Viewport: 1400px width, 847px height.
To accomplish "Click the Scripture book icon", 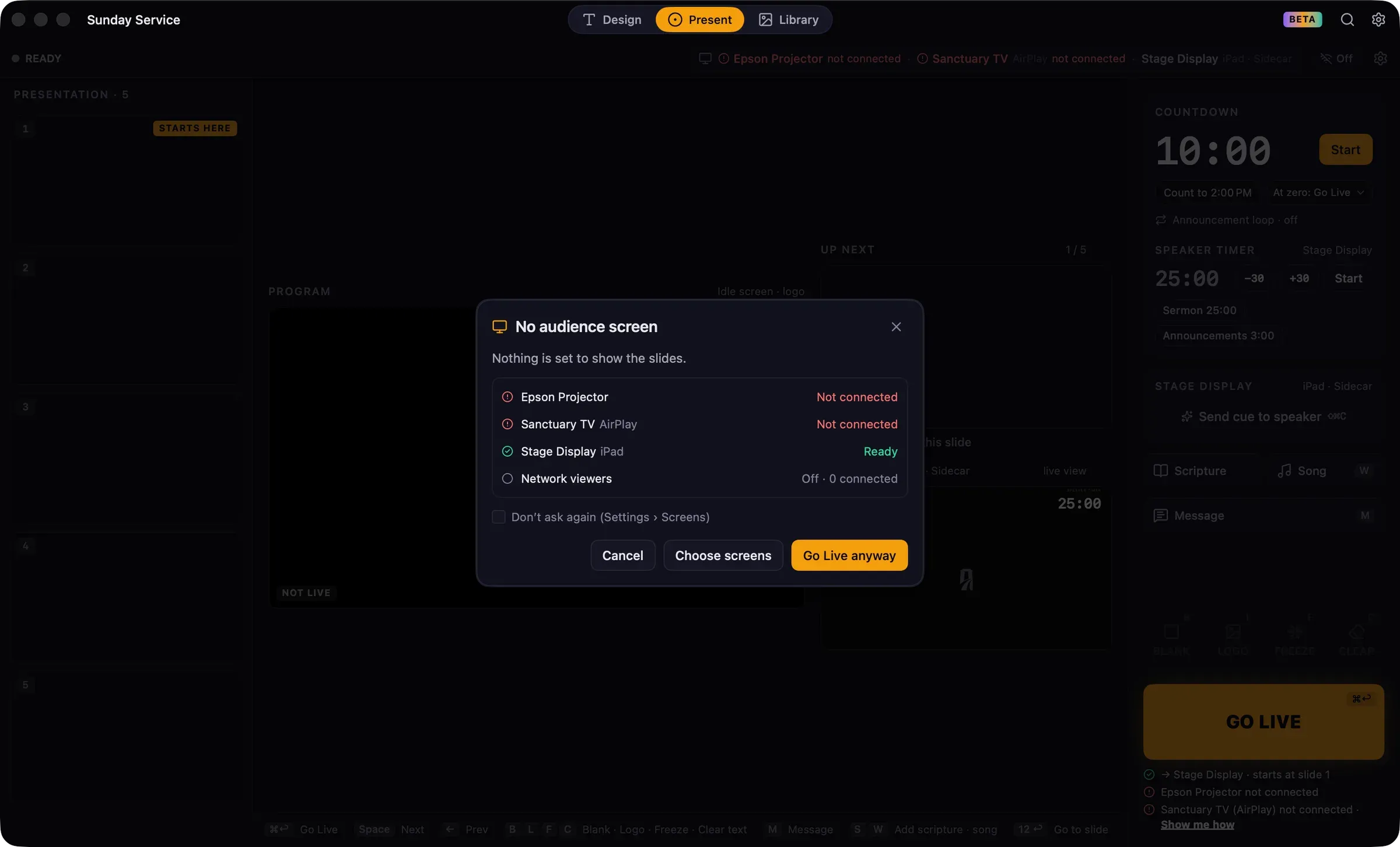I will pos(1161,471).
